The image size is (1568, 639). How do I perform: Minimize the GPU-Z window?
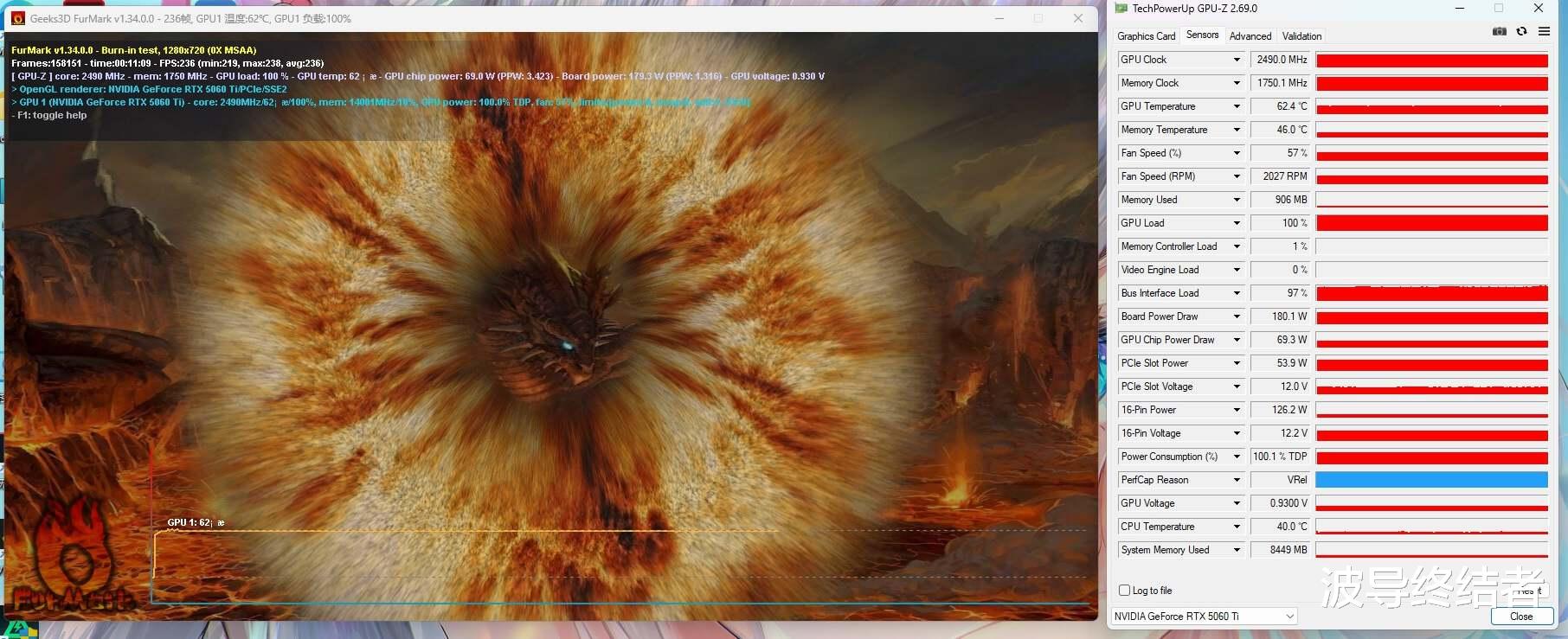click(1460, 9)
